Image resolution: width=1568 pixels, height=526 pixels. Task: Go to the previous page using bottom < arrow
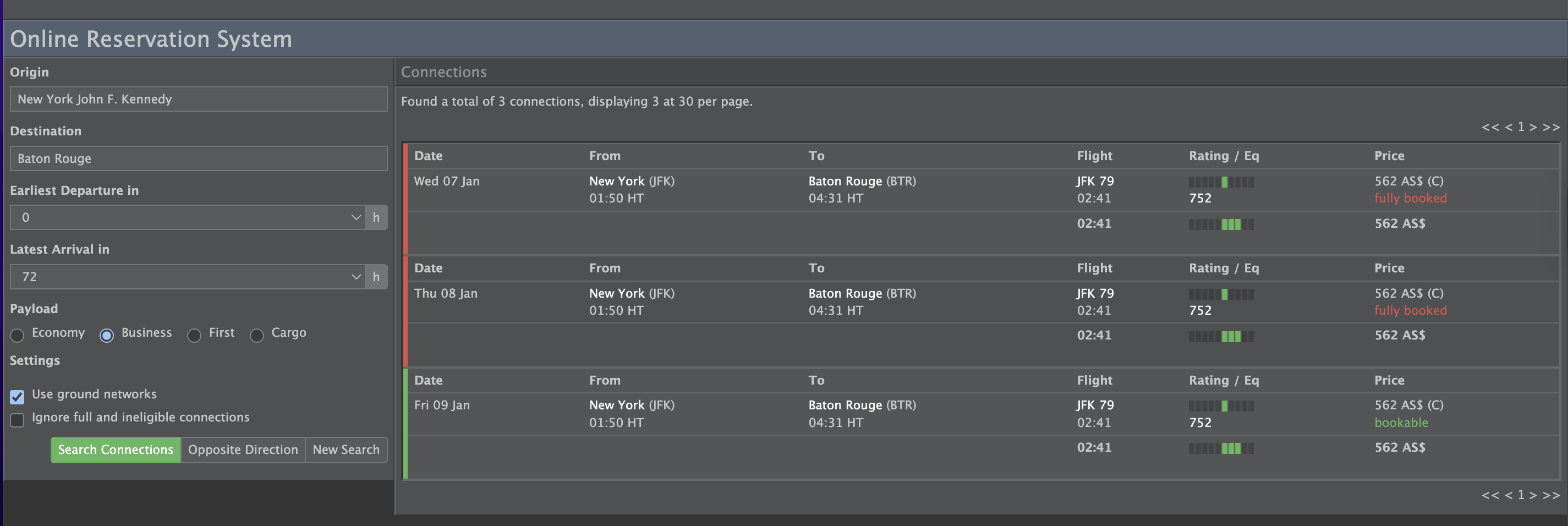(1509, 495)
